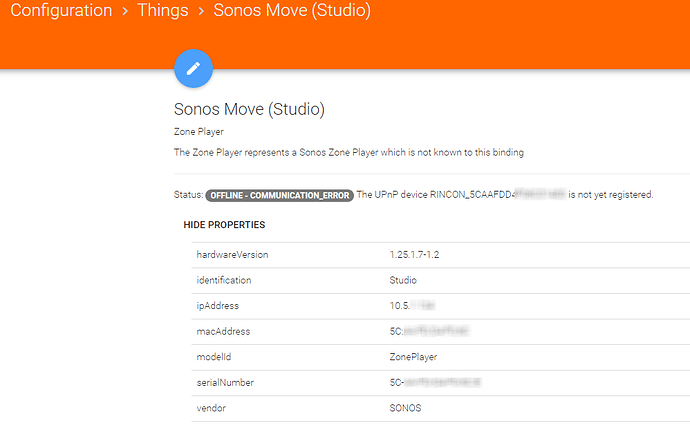Go to Configuration in the breadcrumb
The height and width of the screenshot is (430, 690).
pos(61,12)
